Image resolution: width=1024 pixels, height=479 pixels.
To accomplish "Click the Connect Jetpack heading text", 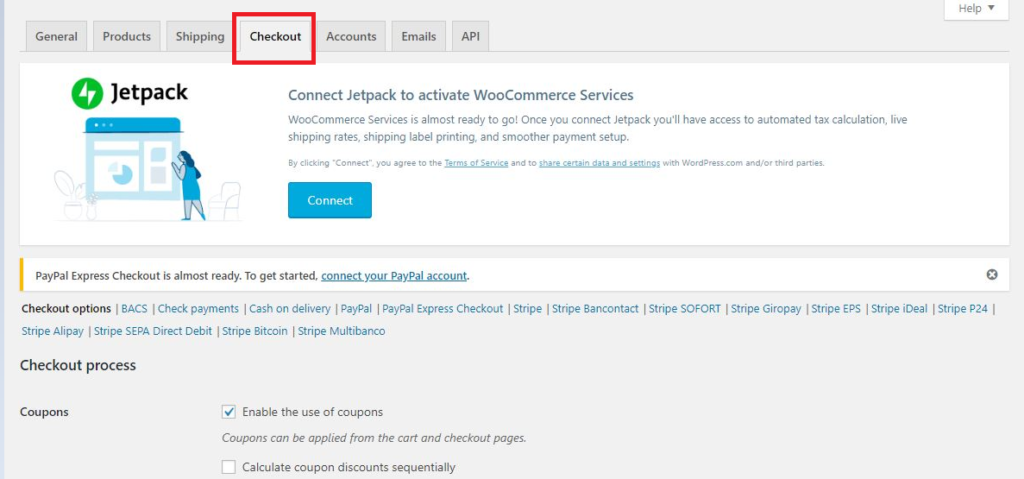I will point(461,95).
